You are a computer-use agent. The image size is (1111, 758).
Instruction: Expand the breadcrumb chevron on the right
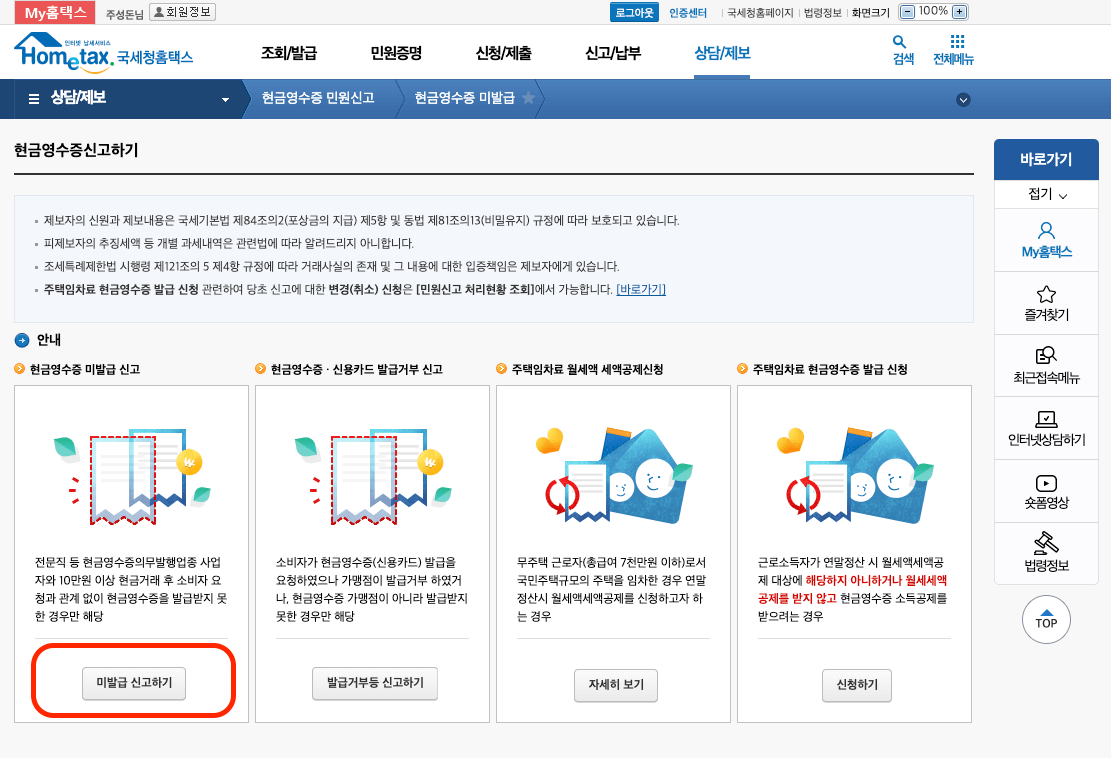click(963, 99)
